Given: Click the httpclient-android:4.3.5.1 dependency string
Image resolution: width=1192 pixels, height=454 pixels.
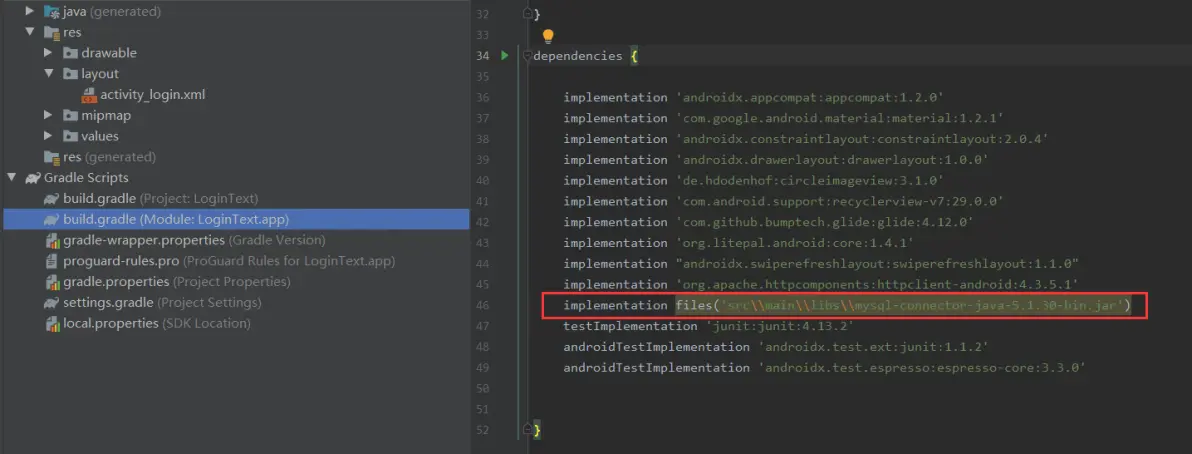Looking at the screenshot, I should (877, 284).
